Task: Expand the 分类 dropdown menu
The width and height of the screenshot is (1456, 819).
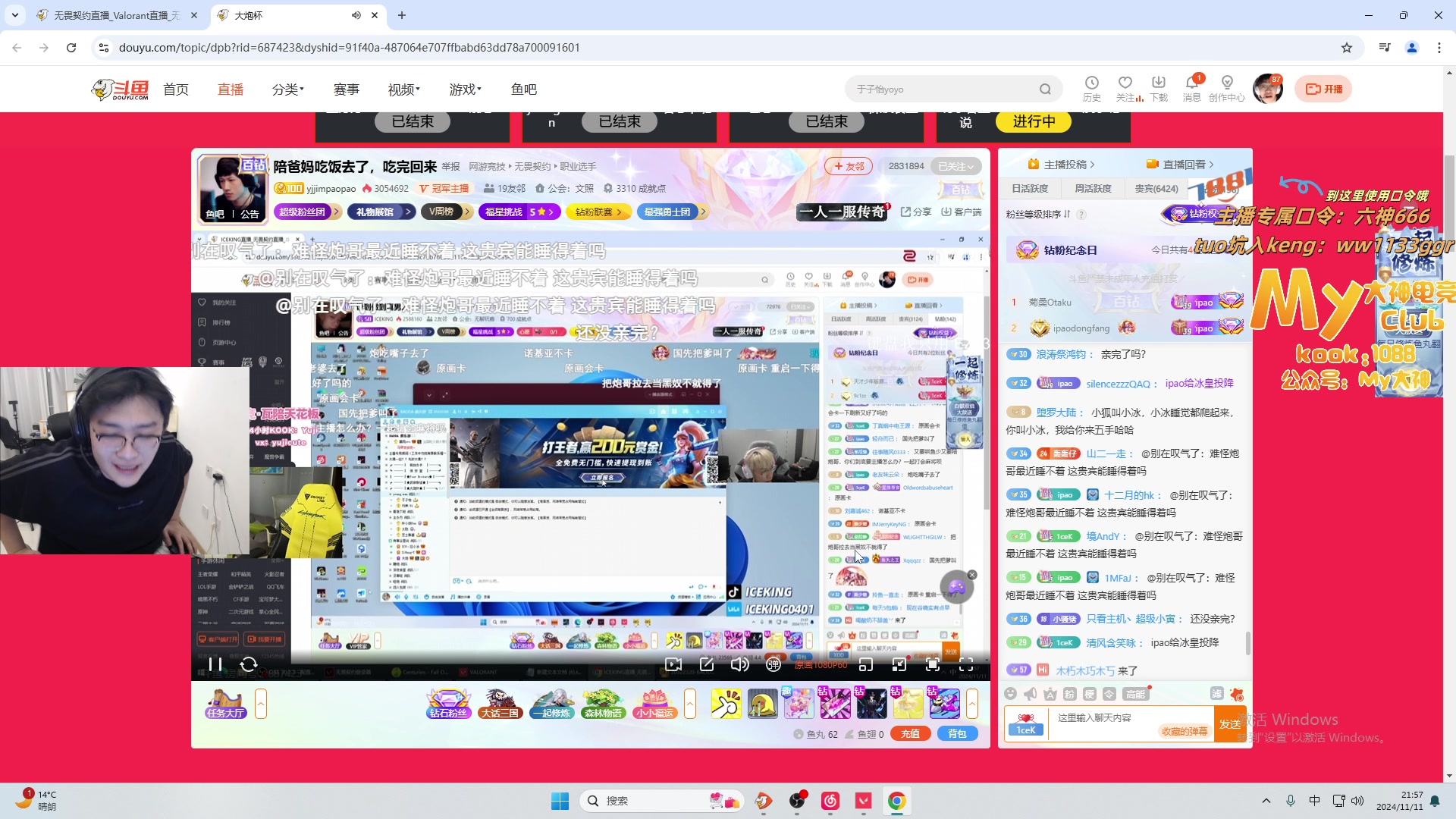Action: [x=288, y=89]
